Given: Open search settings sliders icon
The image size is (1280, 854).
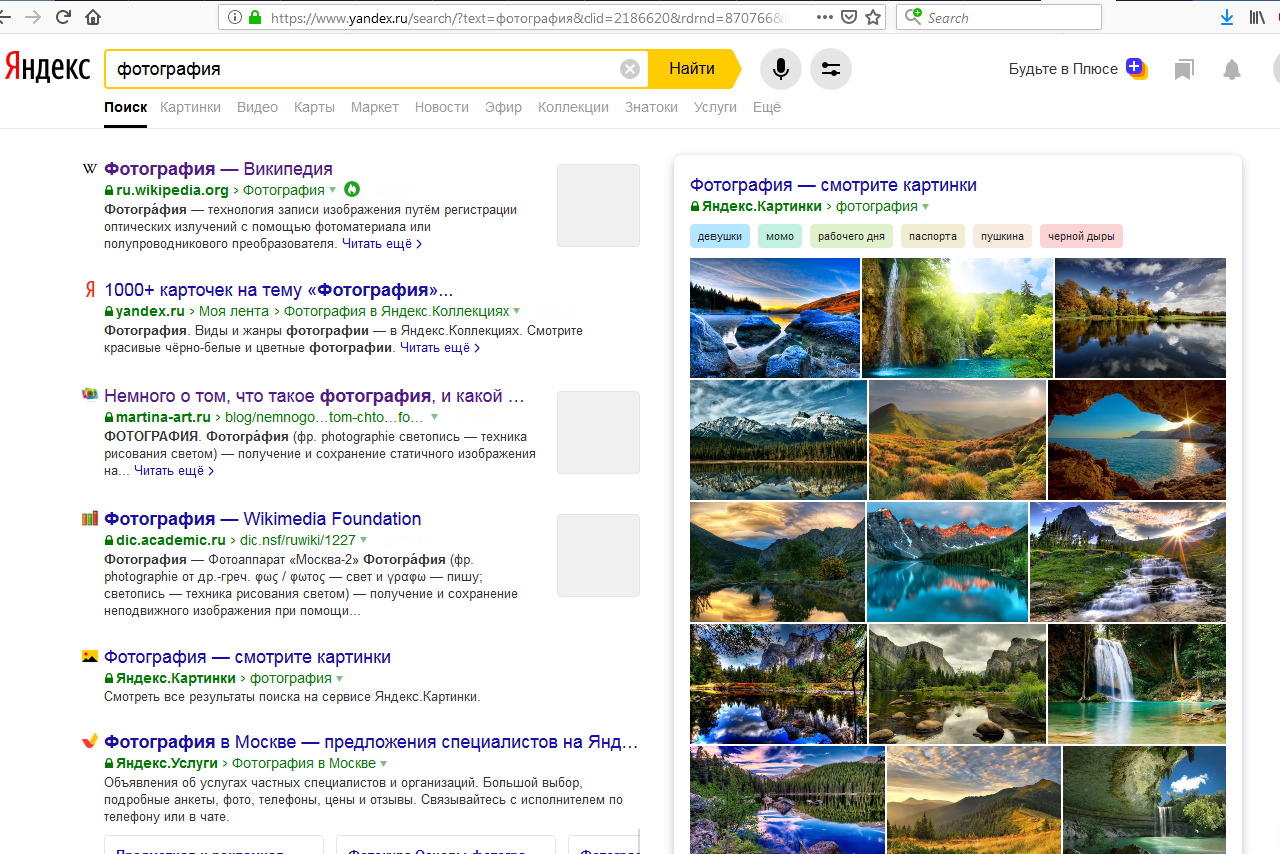Looking at the screenshot, I should [831, 69].
